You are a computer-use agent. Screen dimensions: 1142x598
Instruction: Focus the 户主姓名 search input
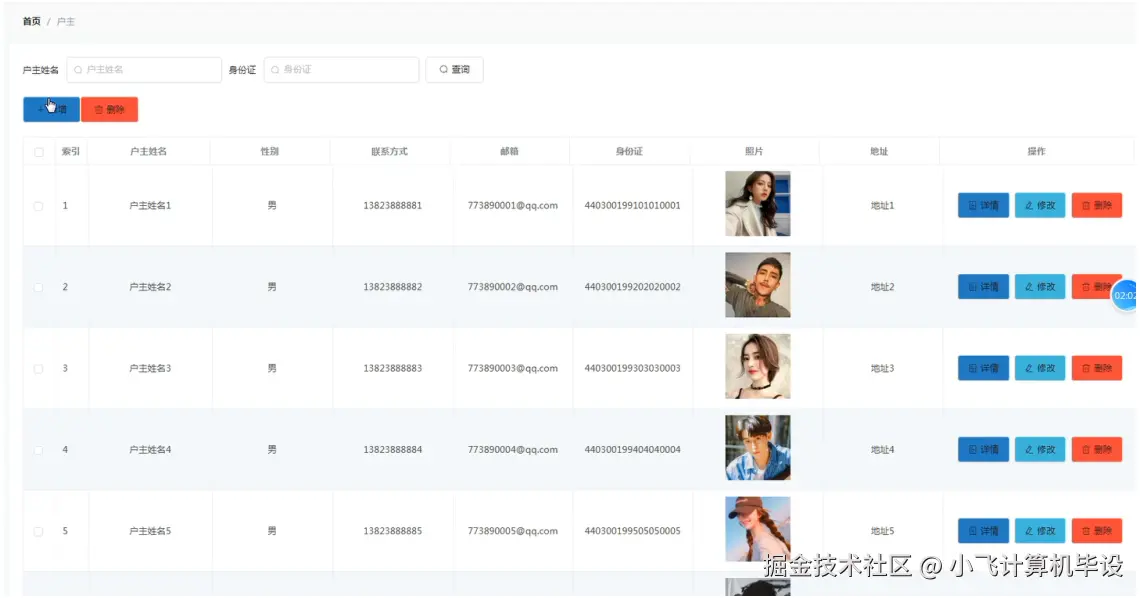coord(144,70)
